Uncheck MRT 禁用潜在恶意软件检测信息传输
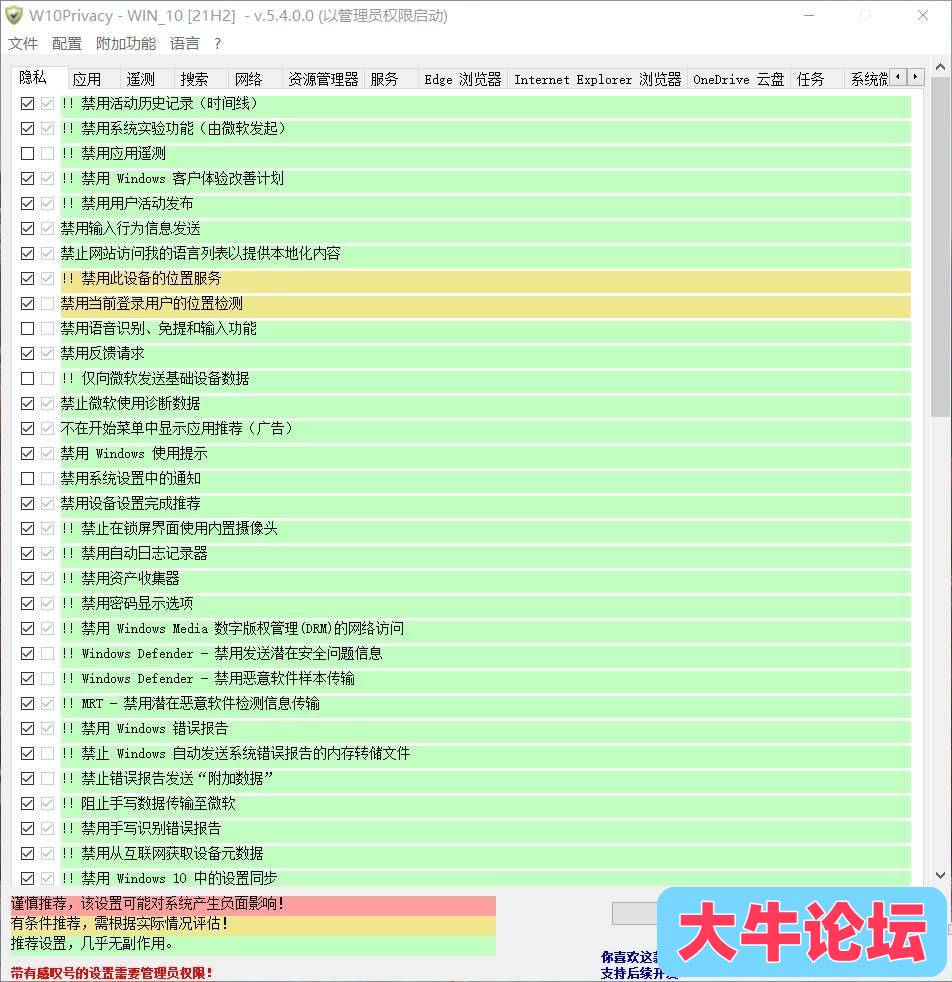 point(28,703)
